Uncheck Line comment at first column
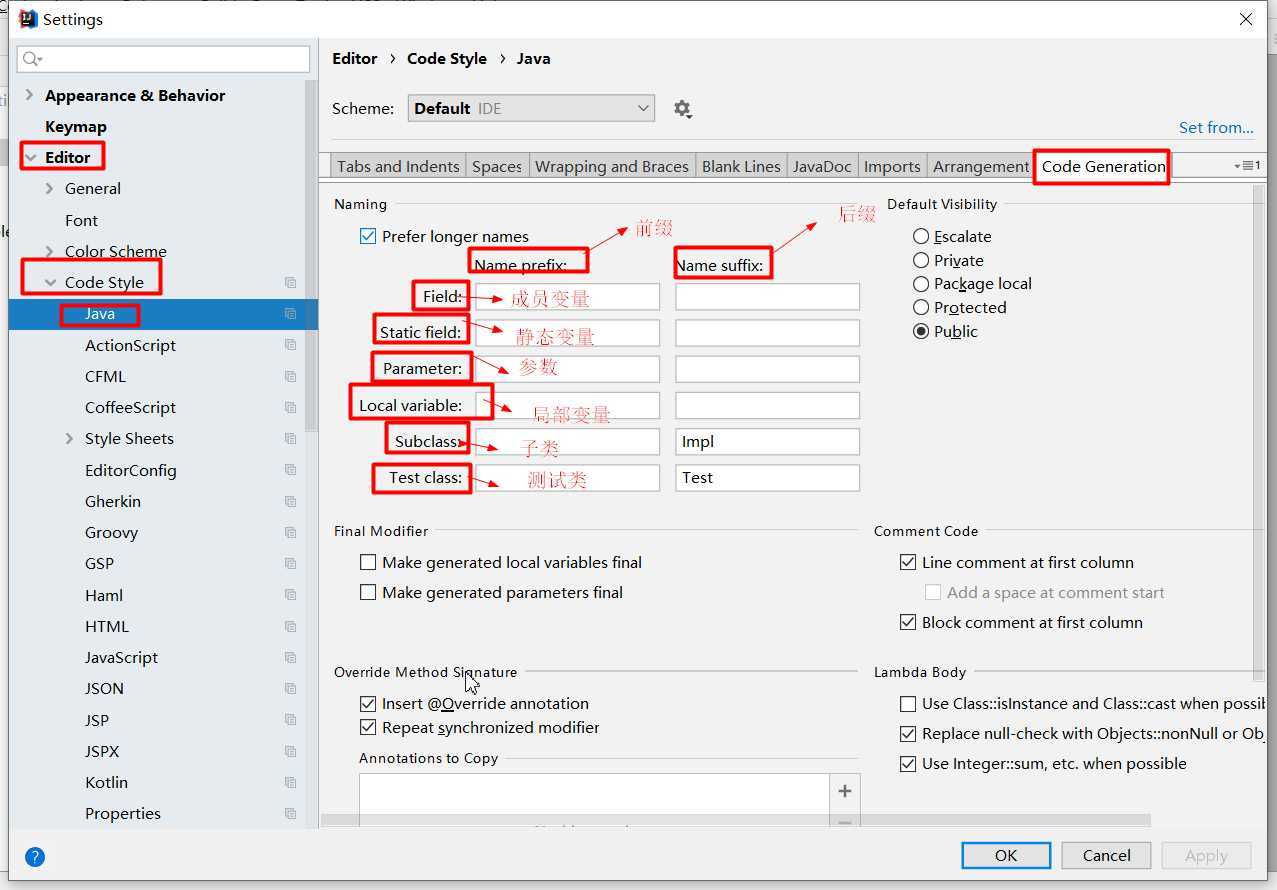Viewport: 1277px width, 890px height. pyautogui.click(x=908, y=563)
